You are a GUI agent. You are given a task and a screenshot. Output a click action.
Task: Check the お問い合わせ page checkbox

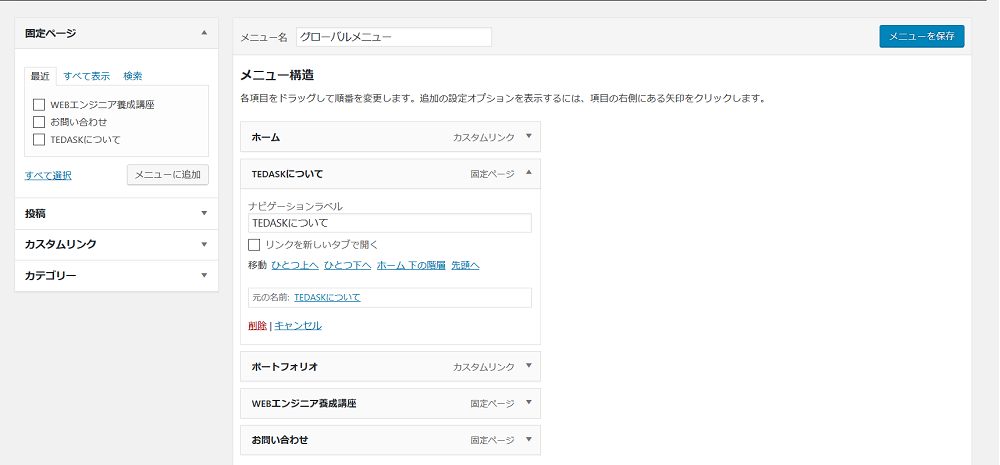[x=39, y=121]
